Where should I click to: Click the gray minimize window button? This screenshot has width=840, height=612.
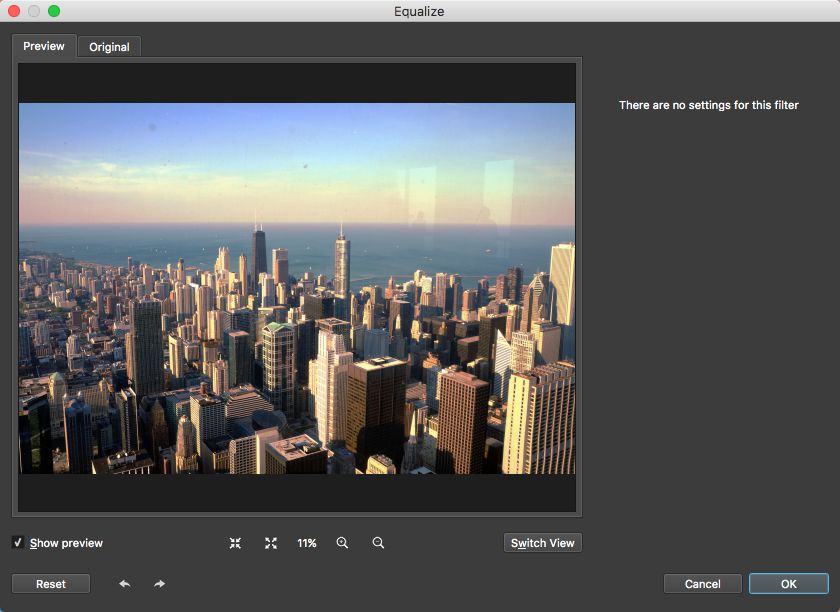[x=34, y=11]
